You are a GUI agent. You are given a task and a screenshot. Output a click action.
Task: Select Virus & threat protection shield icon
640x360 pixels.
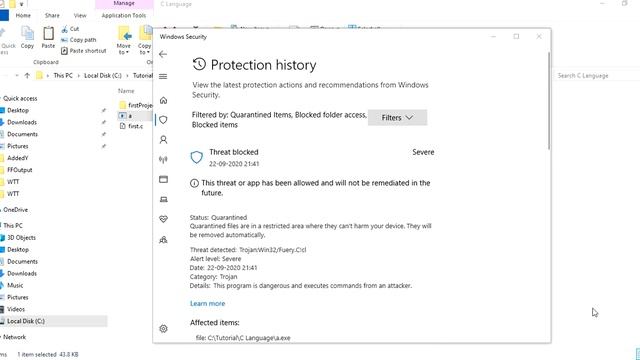[x=163, y=120]
